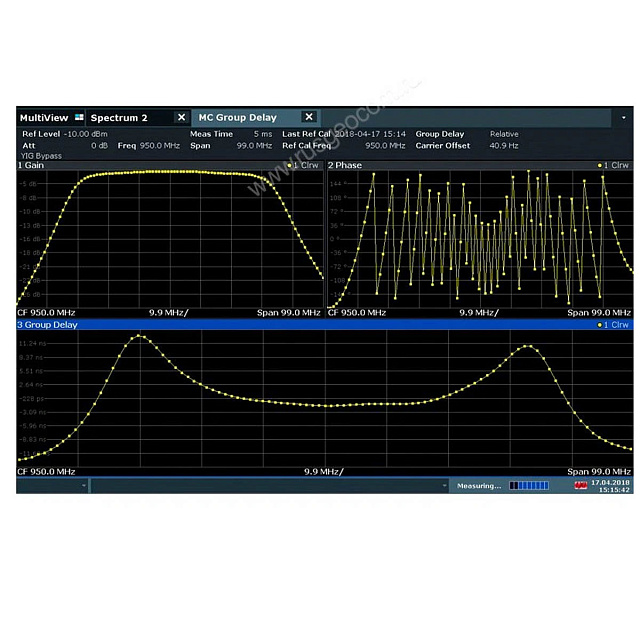Click the 1 Clrw trace indicator in Phase window
The image size is (640, 640).
tap(612, 165)
